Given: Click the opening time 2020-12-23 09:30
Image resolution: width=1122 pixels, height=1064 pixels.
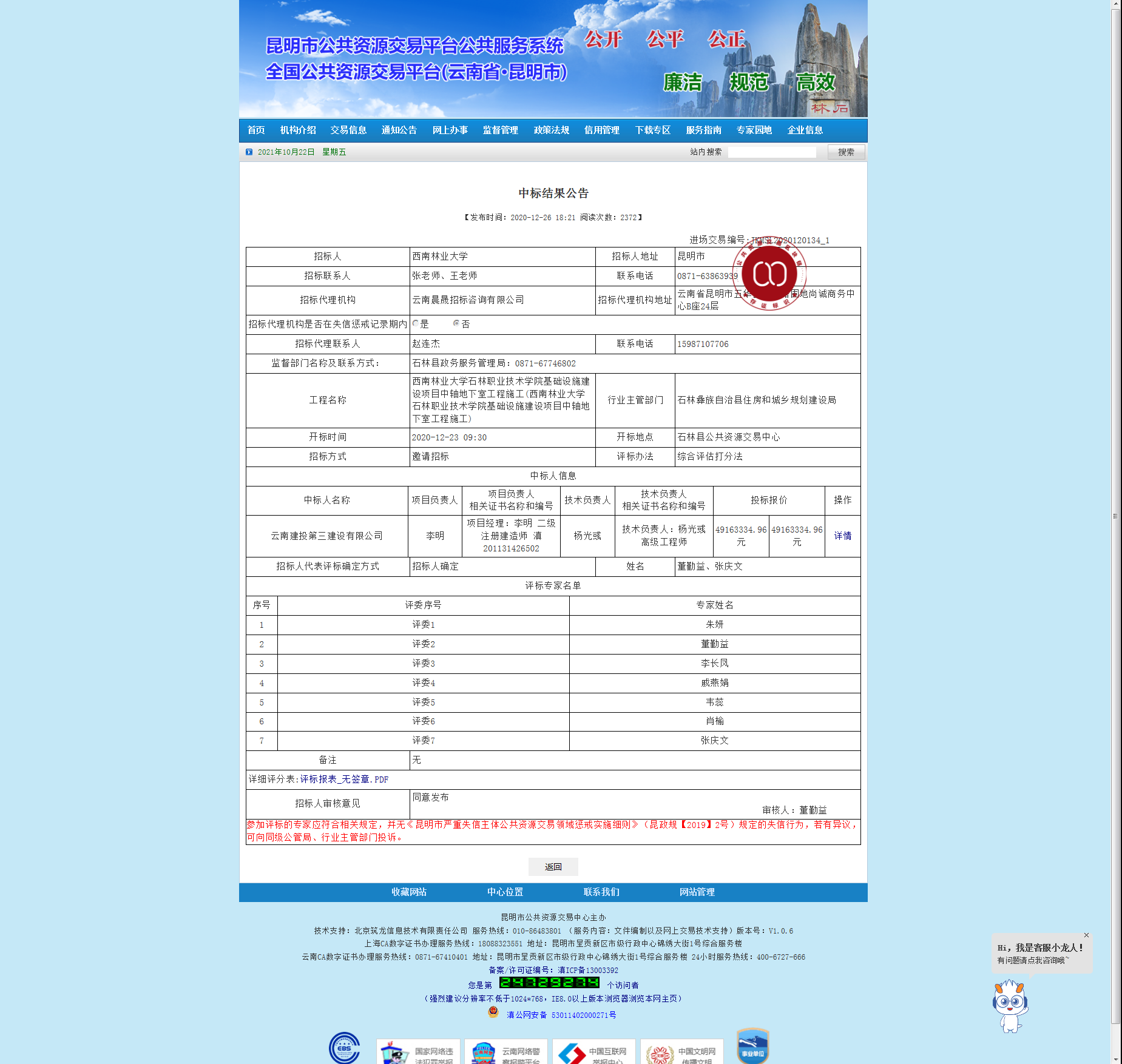Looking at the screenshot, I should (x=449, y=438).
